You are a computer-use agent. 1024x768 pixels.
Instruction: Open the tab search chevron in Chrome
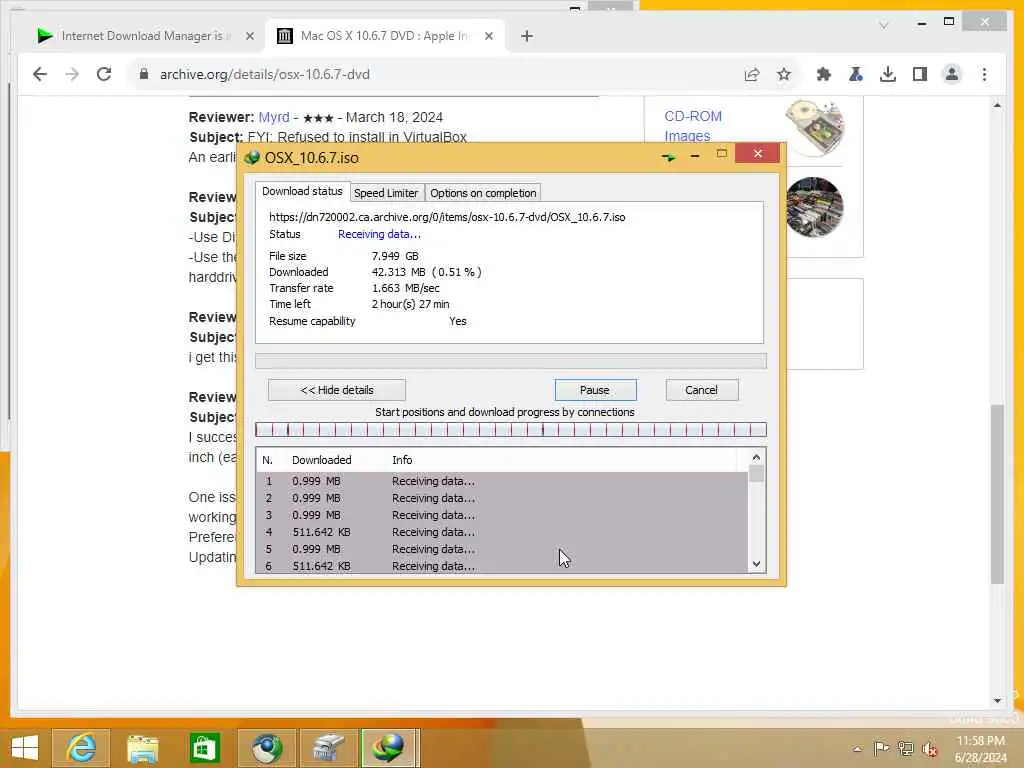(x=884, y=25)
